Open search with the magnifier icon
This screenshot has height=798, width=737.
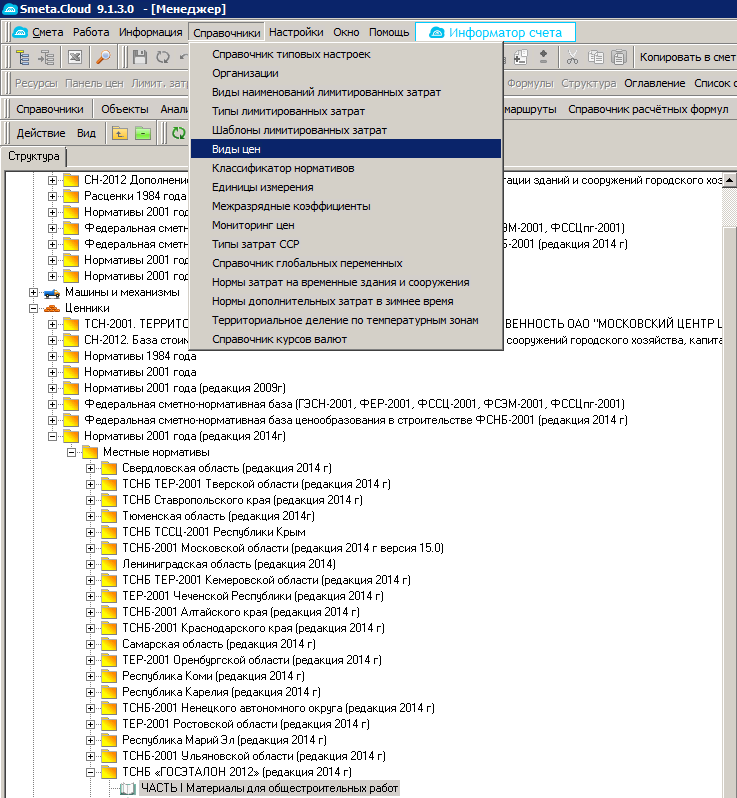103,58
